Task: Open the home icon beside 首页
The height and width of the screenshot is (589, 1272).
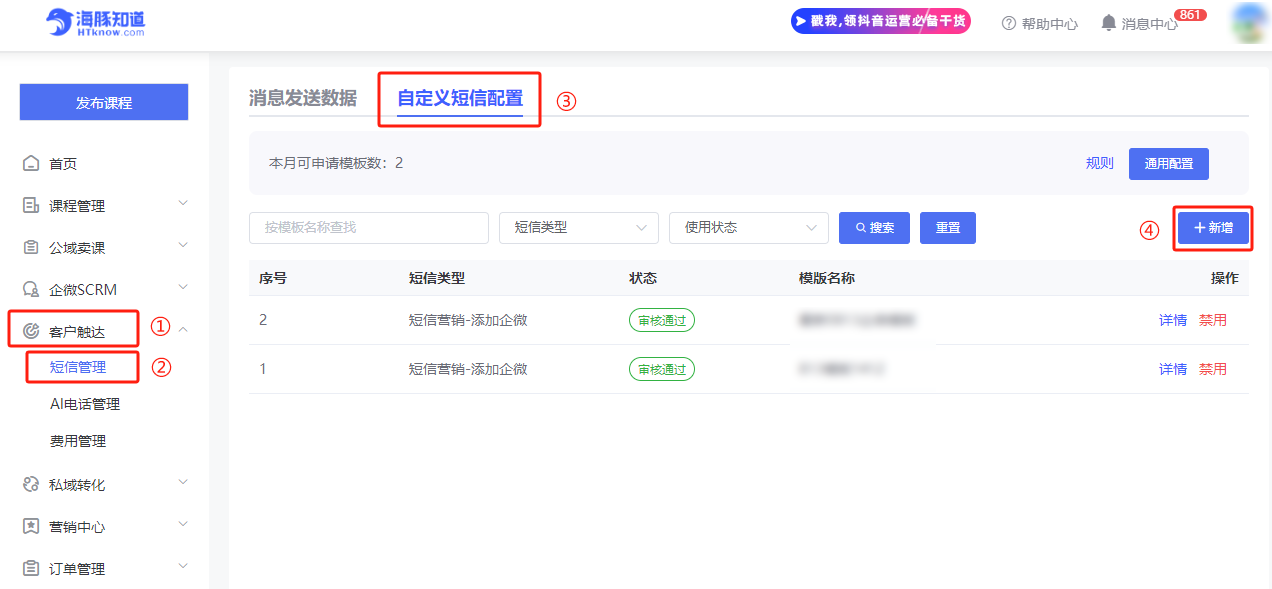Action: pyautogui.click(x=31, y=164)
